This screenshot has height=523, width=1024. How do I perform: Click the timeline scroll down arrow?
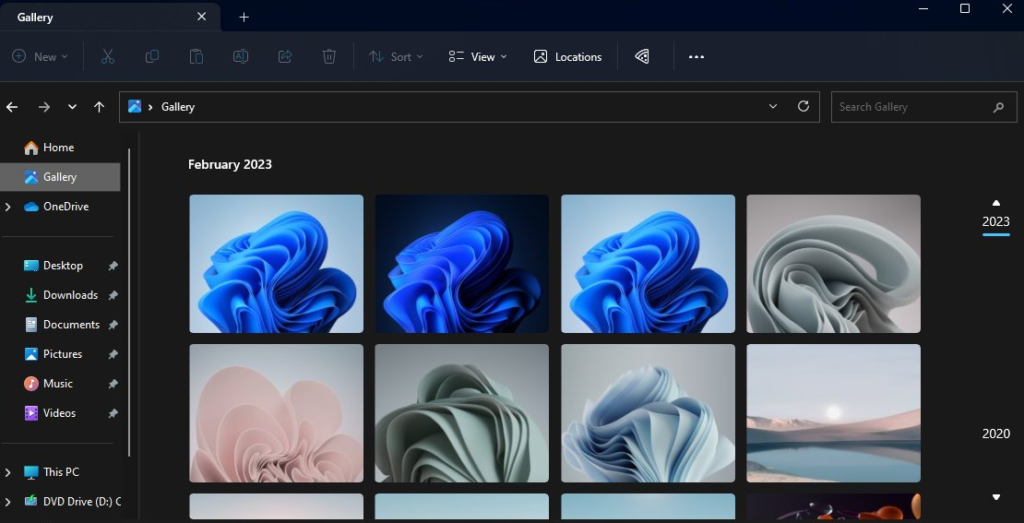pyautogui.click(x=996, y=498)
